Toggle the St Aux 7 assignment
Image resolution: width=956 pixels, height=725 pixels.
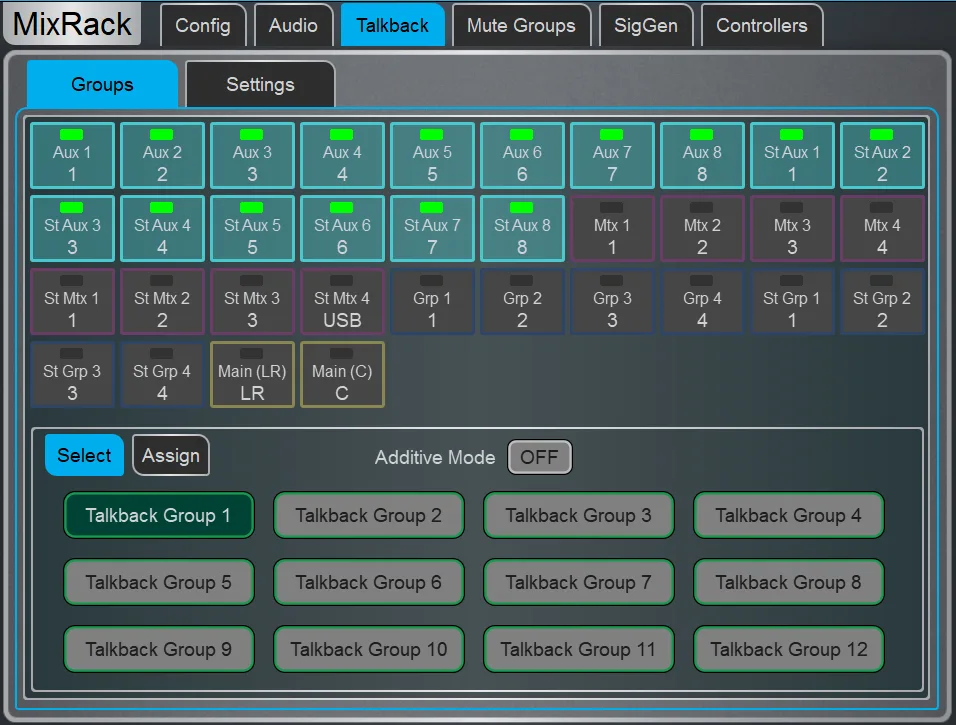point(432,229)
